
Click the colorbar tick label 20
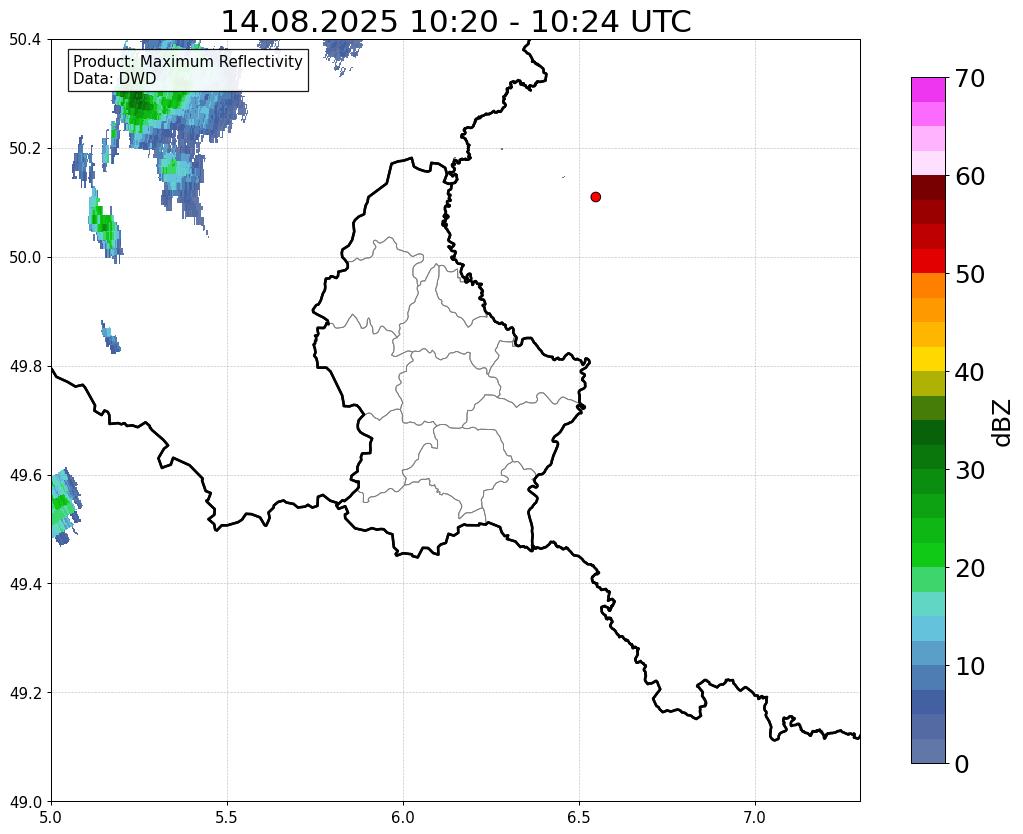tap(970, 568)
